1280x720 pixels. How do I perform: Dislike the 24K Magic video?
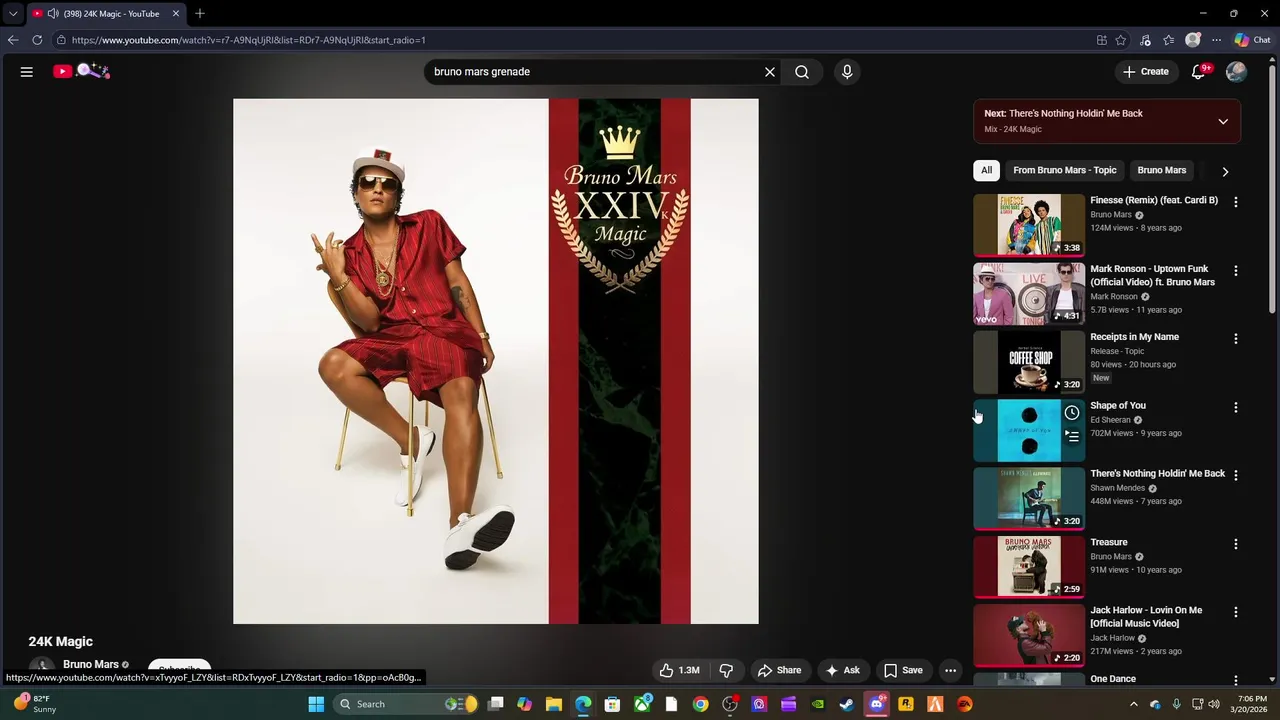coord(727,670)
